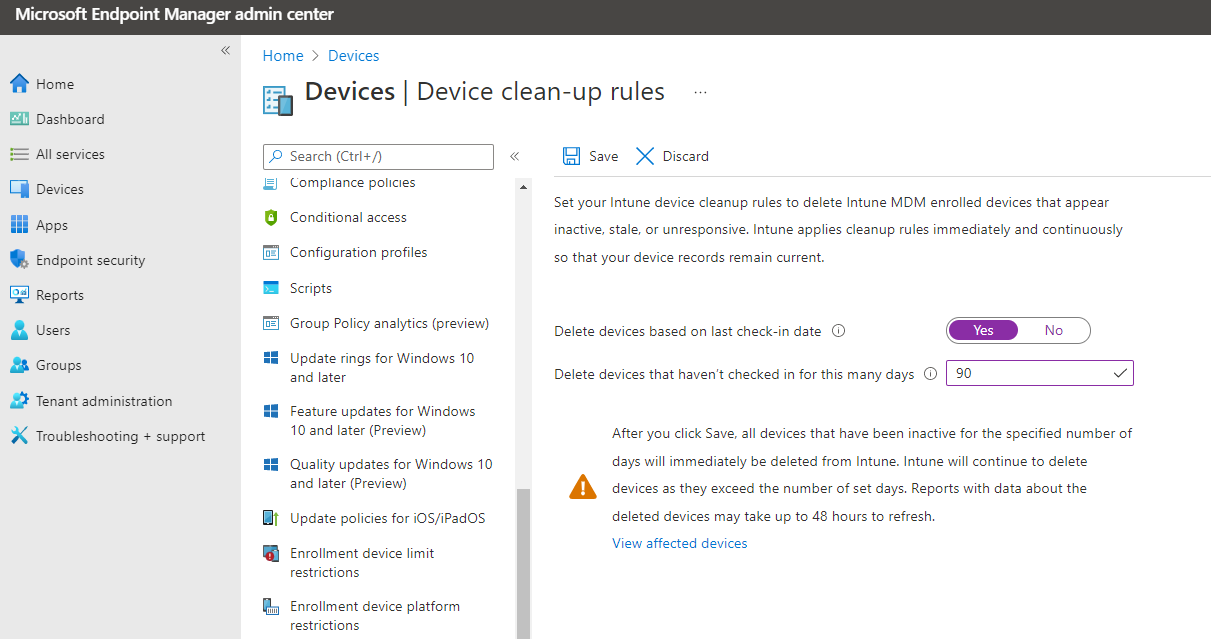Open the View affected devices link
The image size is (1211, 639).
click(x=680, y=543)
